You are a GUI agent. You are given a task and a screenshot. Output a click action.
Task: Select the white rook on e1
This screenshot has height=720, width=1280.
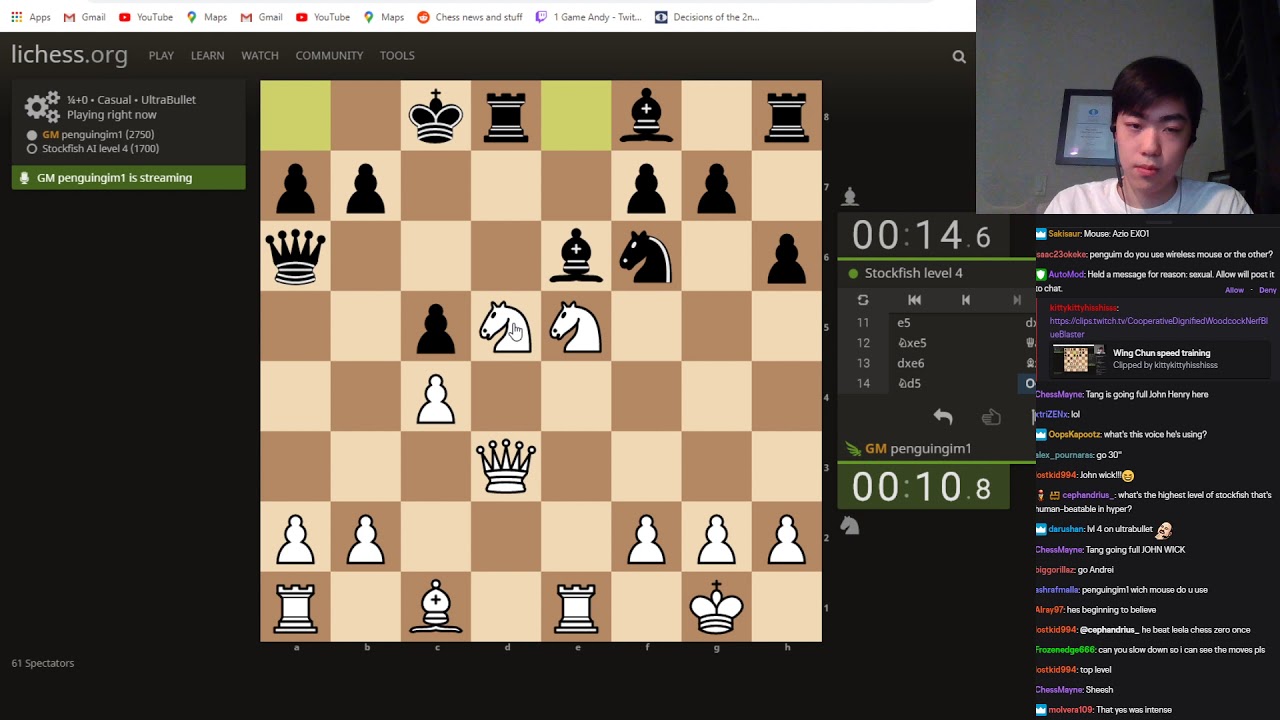point(576,606)
